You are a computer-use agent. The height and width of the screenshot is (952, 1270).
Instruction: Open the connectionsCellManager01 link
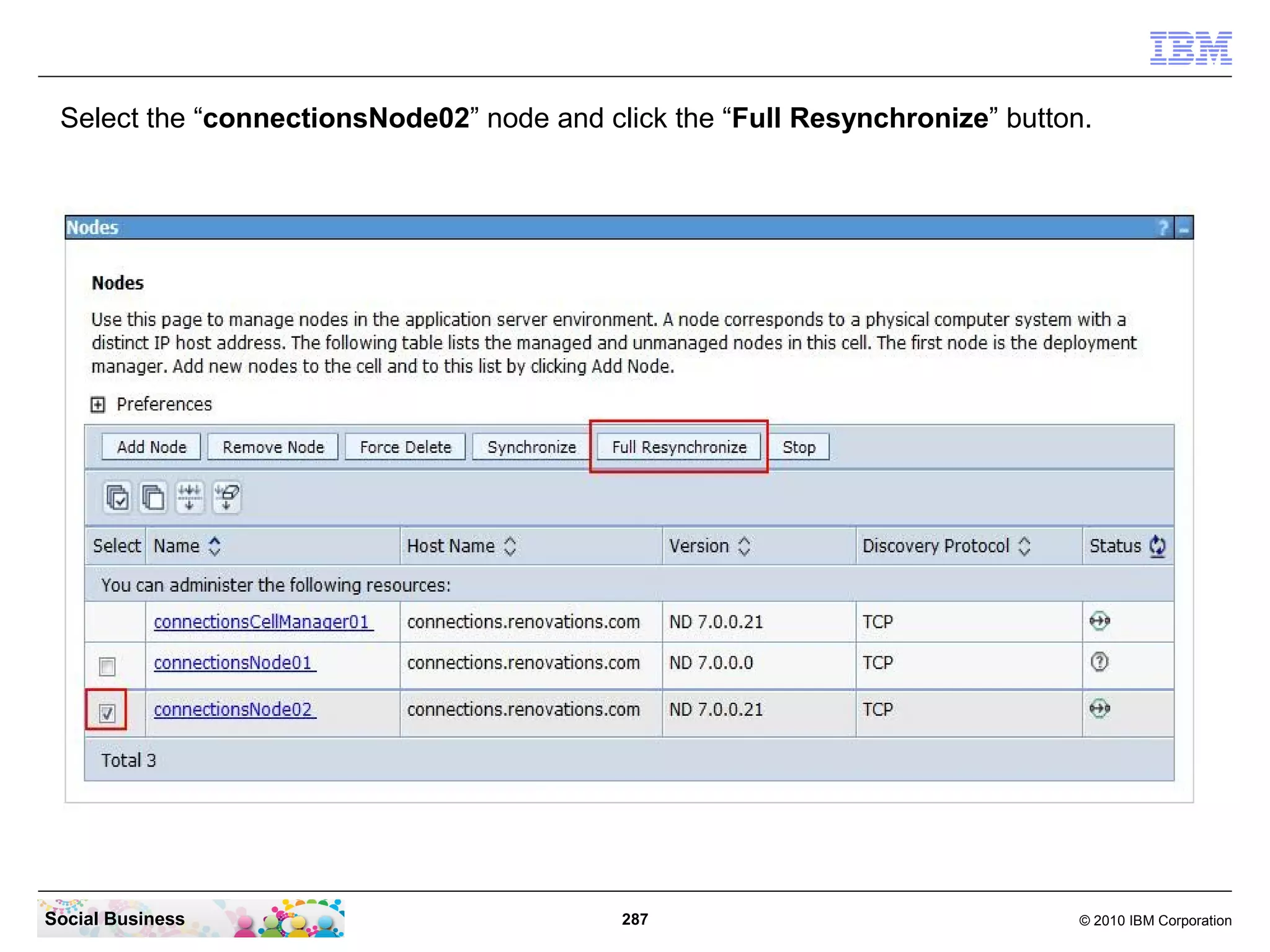263,622
